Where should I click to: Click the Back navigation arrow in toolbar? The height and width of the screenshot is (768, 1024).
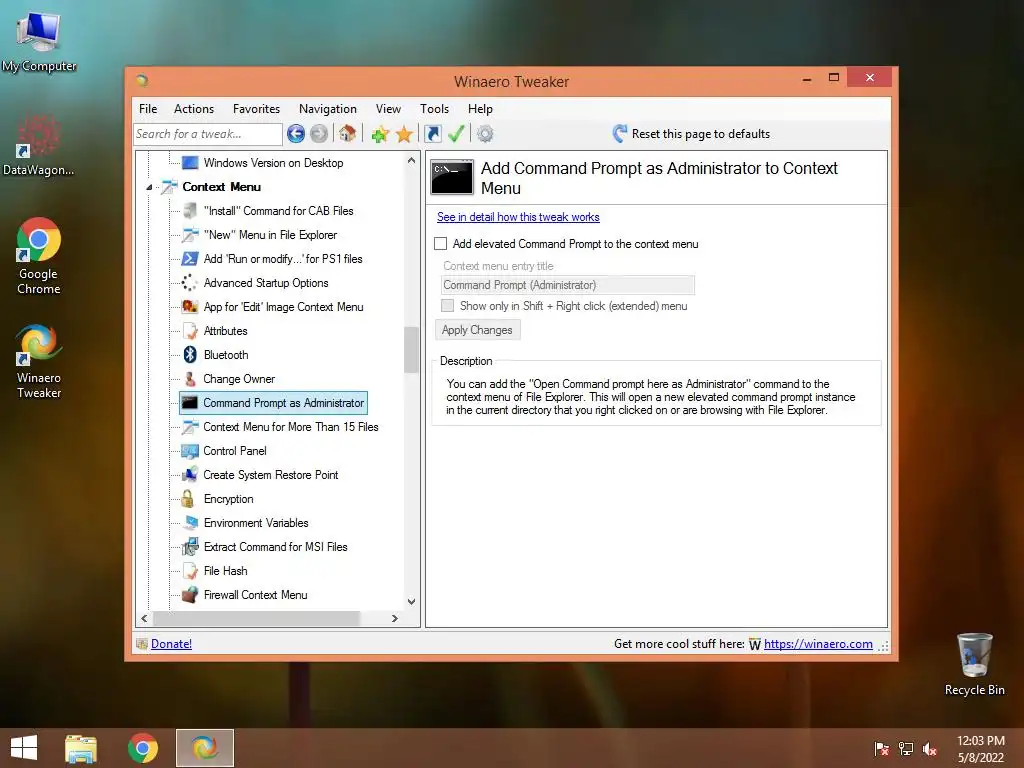(296, 134)
